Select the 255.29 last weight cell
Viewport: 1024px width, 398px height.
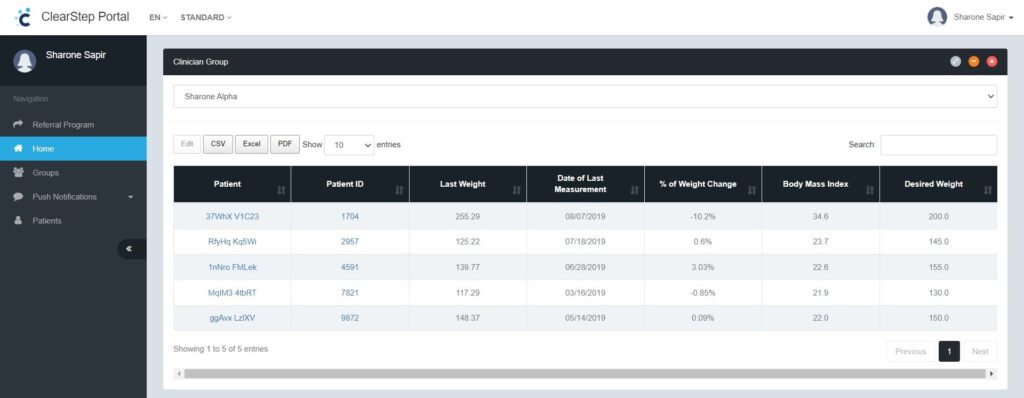point(468,216)
